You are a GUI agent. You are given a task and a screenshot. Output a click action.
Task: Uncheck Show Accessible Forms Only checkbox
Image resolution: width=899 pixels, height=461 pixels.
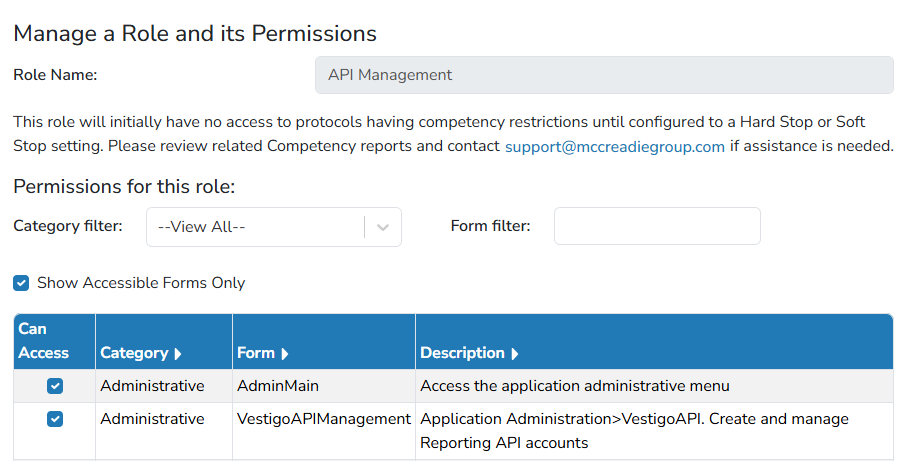pos(21,283)
